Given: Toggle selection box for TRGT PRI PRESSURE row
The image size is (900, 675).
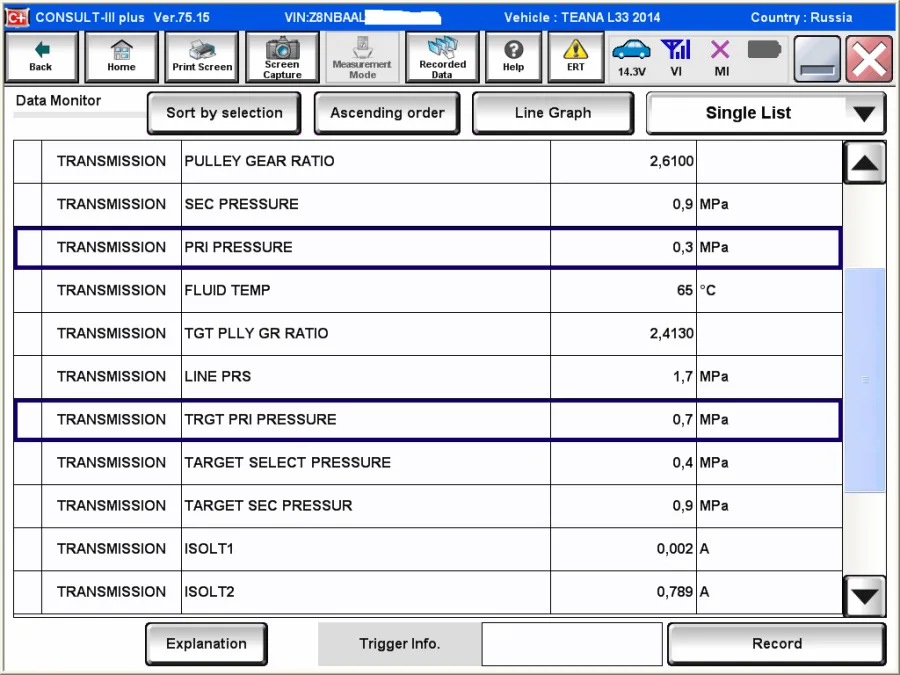Looking at the screenshot, I should coord(28,420).
